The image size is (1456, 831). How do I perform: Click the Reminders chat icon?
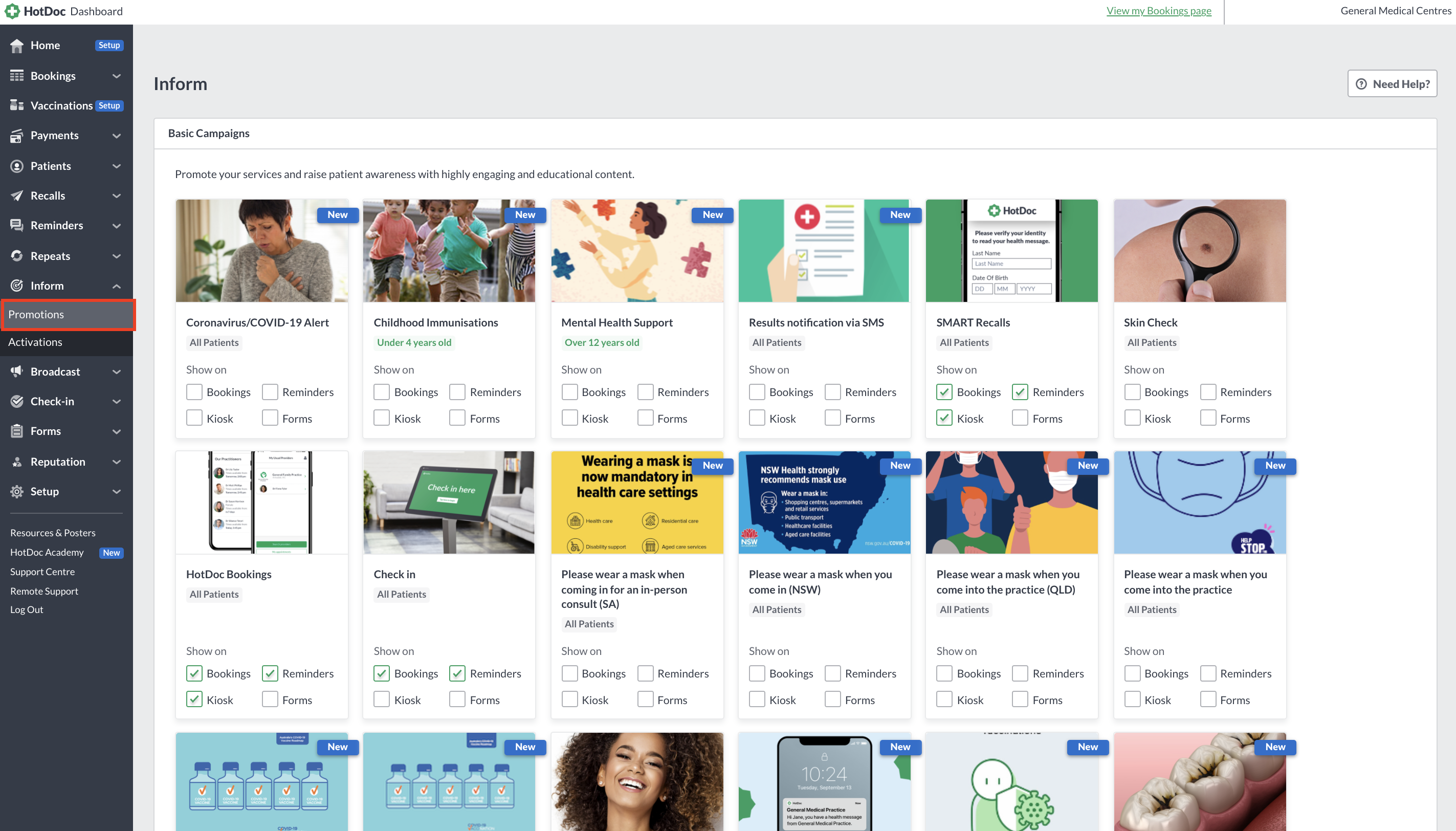tap(16, 225)
